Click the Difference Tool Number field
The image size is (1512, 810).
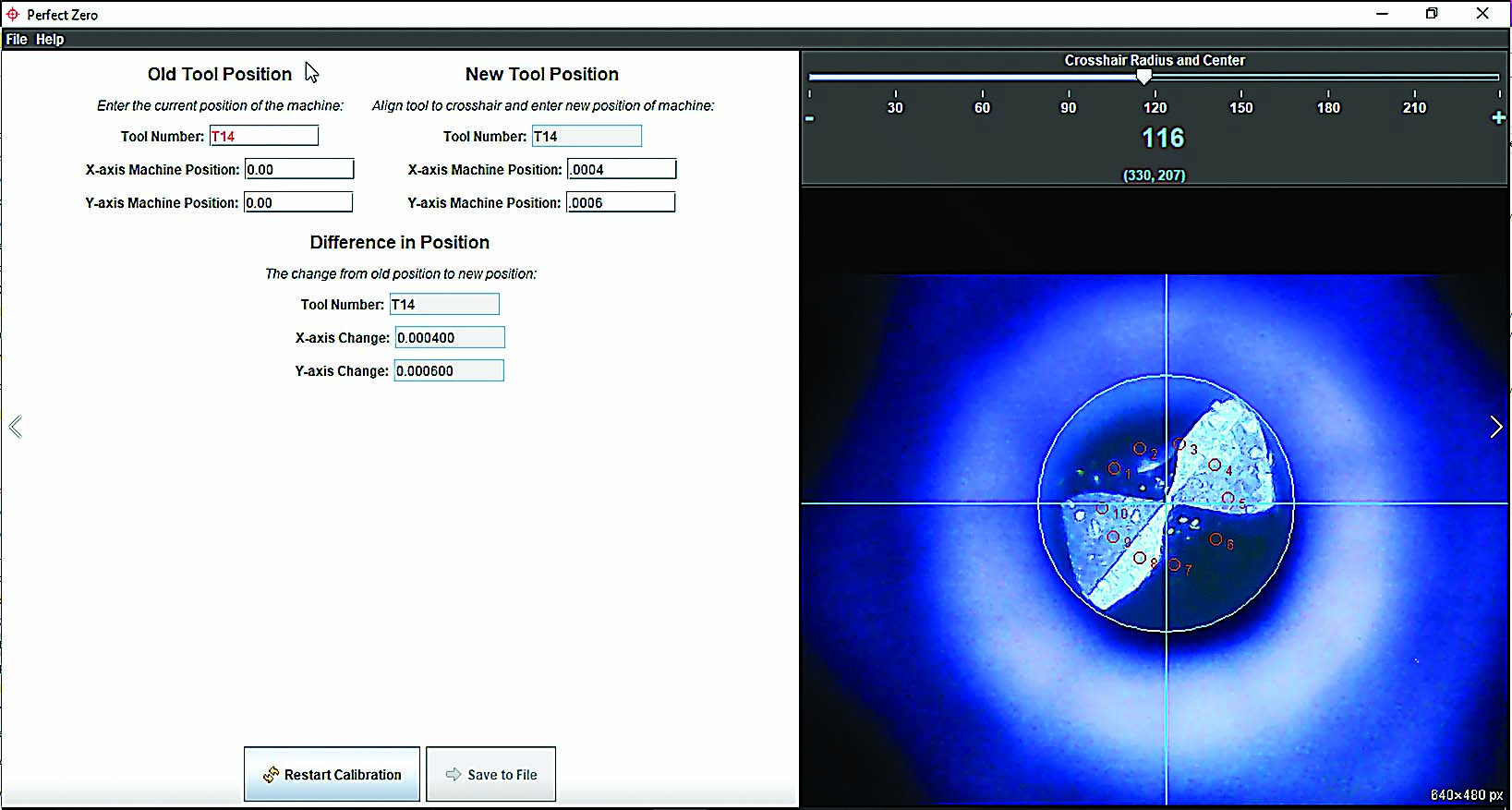444,304
